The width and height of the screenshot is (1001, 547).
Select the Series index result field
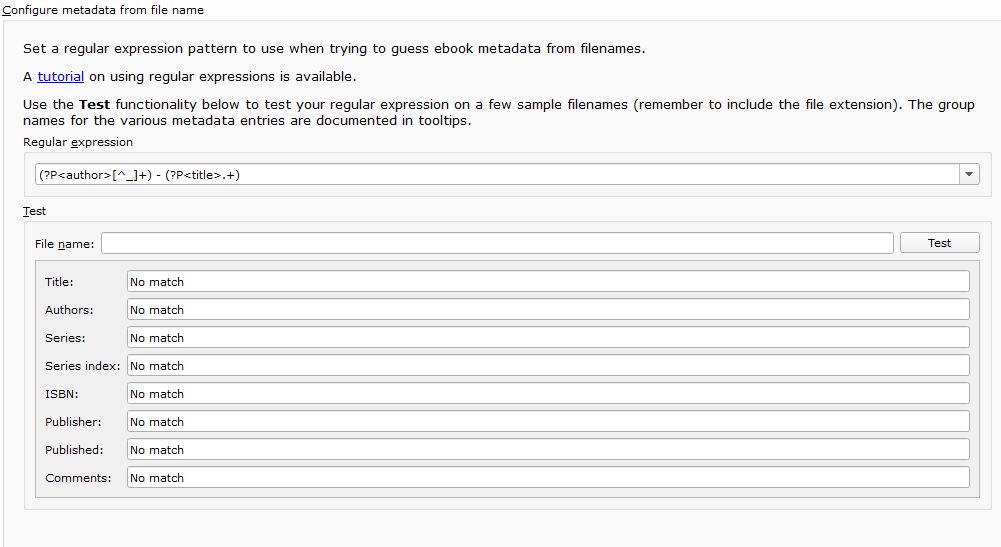coord(548,366)
